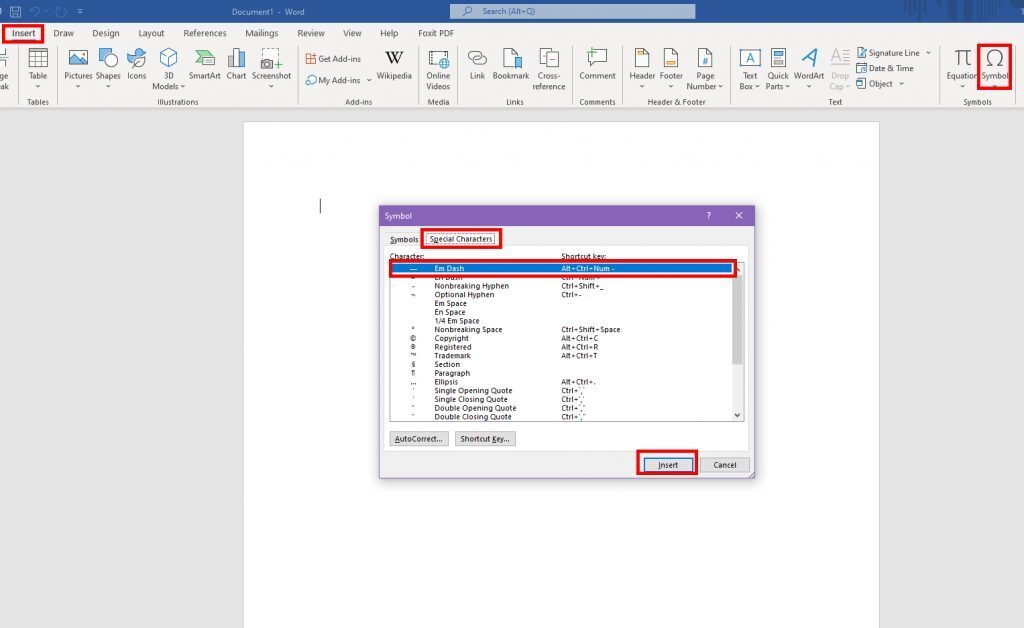Insert a Chart from the ribbon
Screen dimensions: 1024x628
[x=236, y=62]
